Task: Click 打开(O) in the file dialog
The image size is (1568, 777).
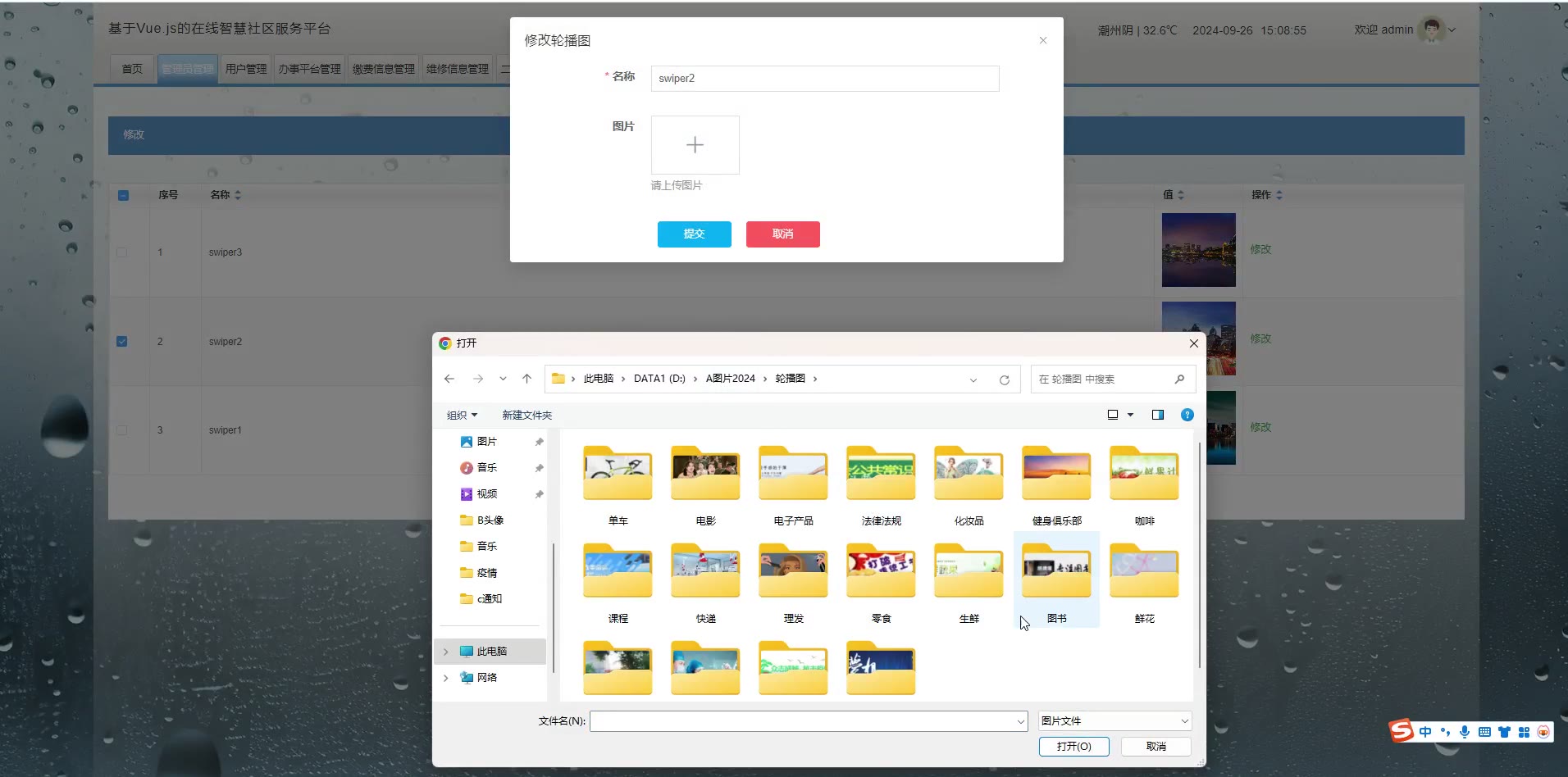Action: (1073, 747)
